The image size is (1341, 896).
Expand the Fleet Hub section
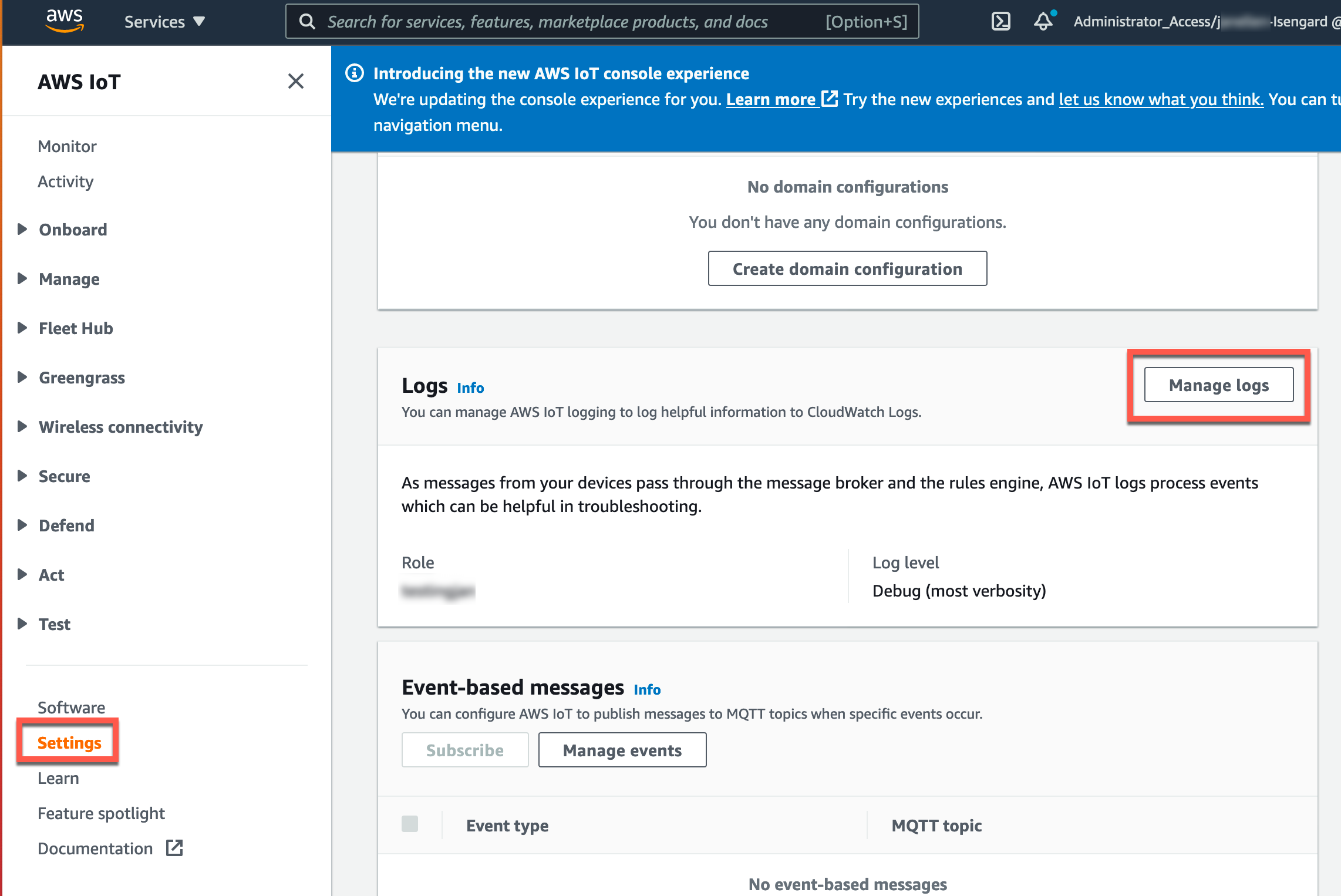(22, 328)
